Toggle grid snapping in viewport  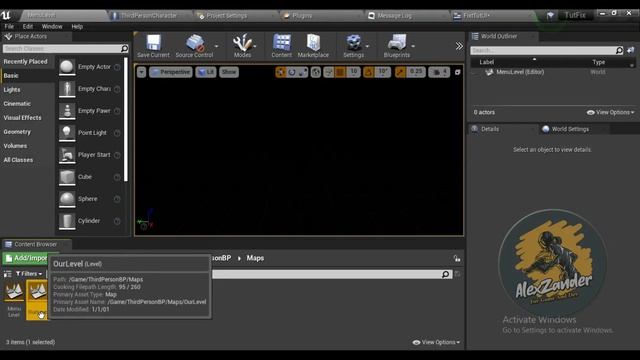pos(340,72)
